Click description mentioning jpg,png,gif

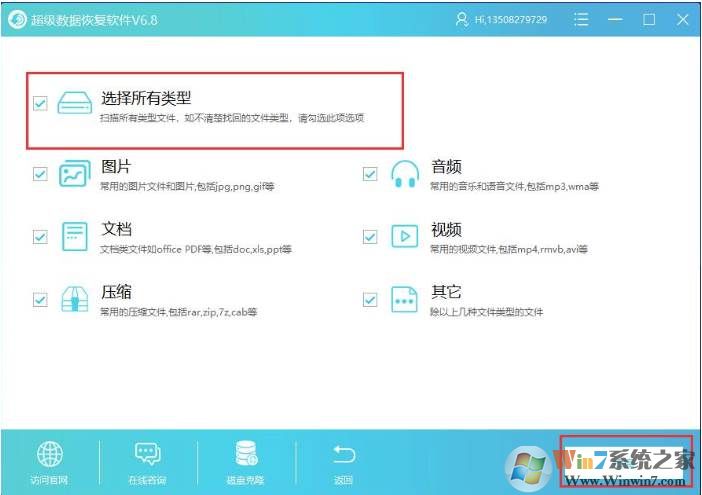[187, 186]
